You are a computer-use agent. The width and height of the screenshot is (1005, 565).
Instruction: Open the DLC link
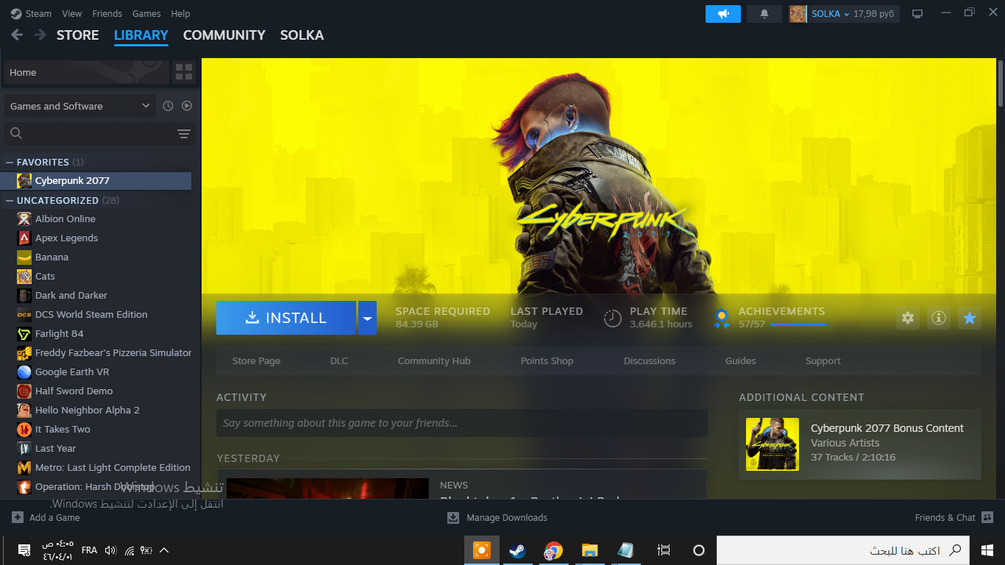point(339,361)
